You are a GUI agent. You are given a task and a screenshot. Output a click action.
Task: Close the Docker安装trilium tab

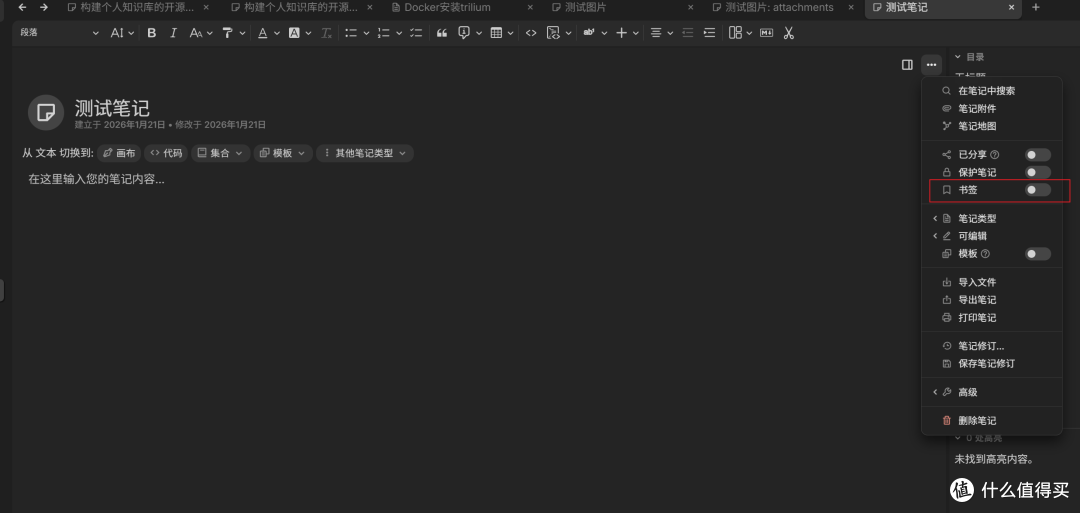click(x=530, y=7)
